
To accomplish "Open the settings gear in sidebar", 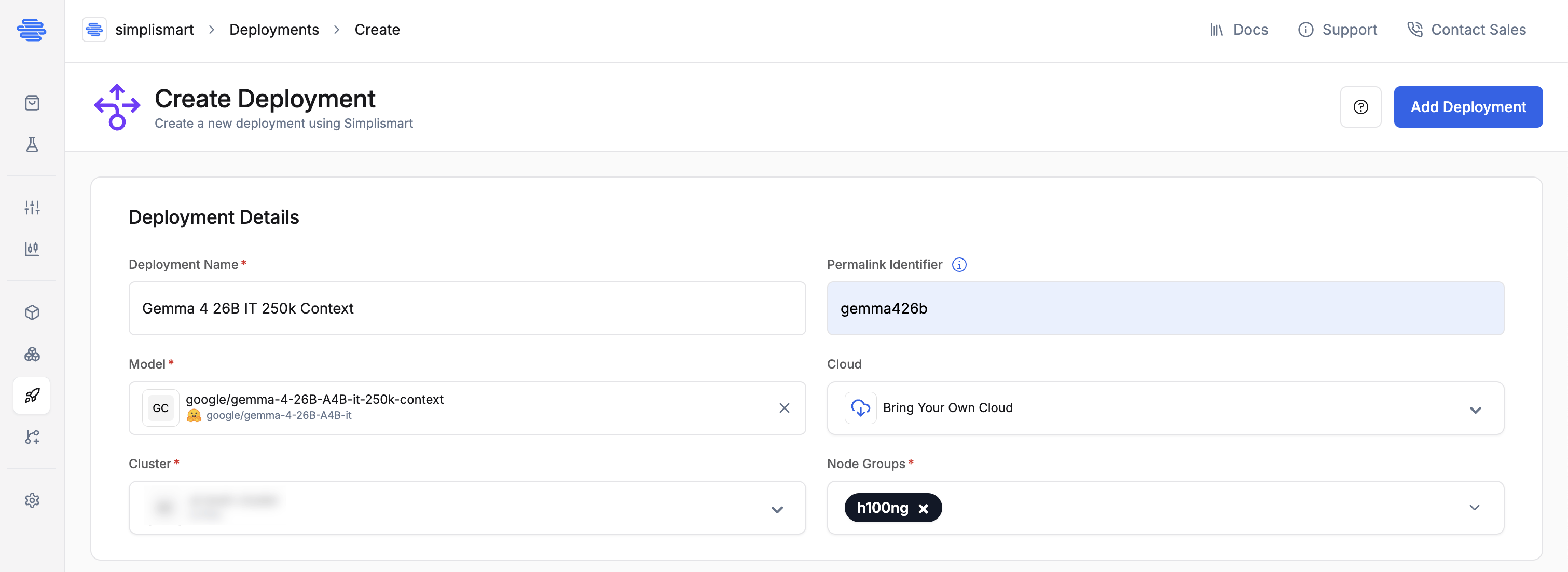I will [x=32, y=500].
